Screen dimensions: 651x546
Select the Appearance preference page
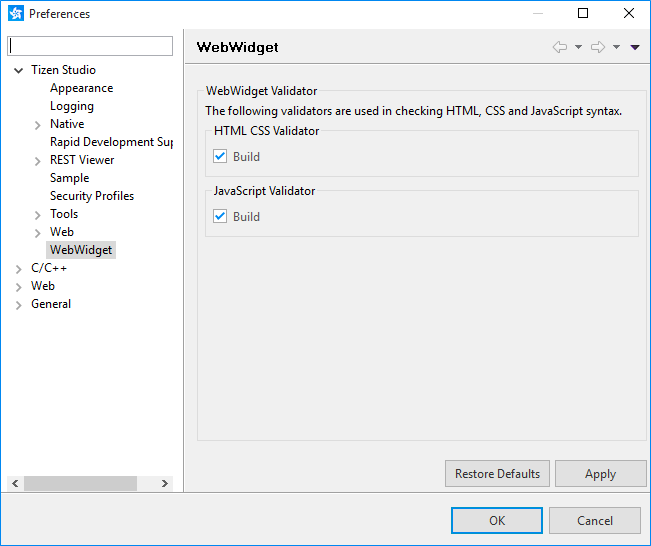81,88
